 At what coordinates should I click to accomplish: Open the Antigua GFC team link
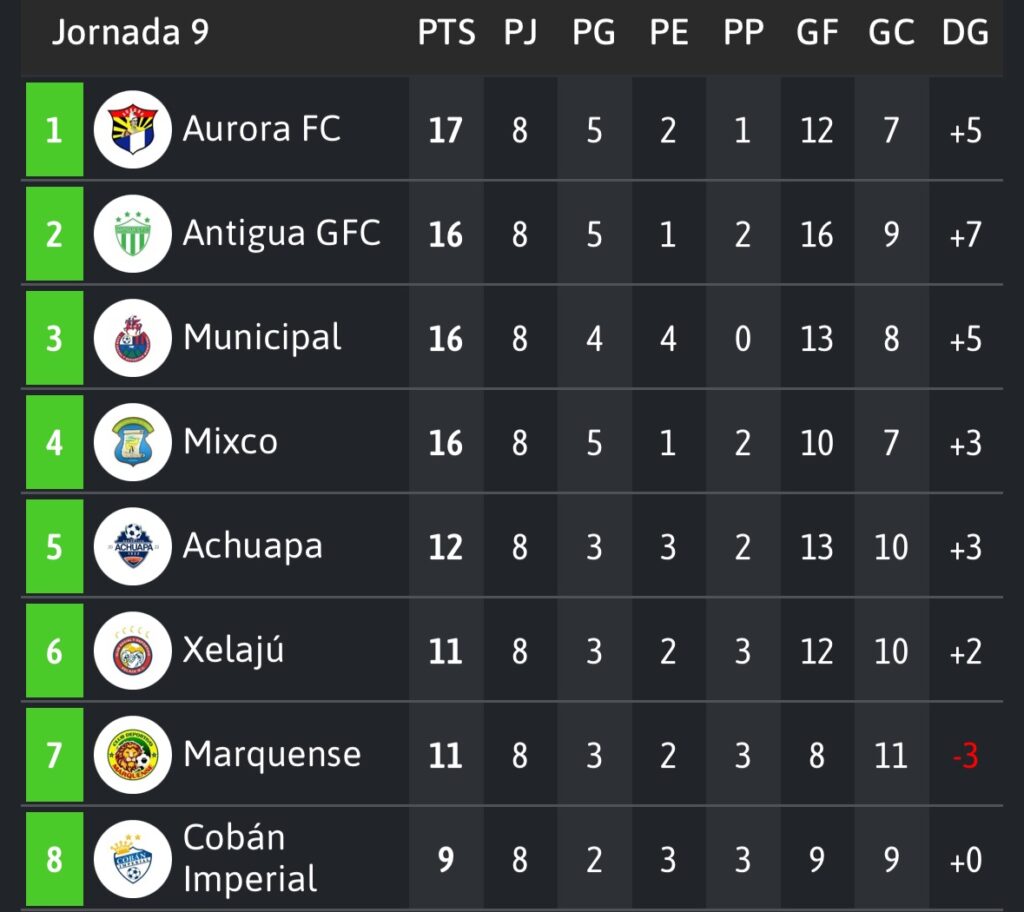281,233
